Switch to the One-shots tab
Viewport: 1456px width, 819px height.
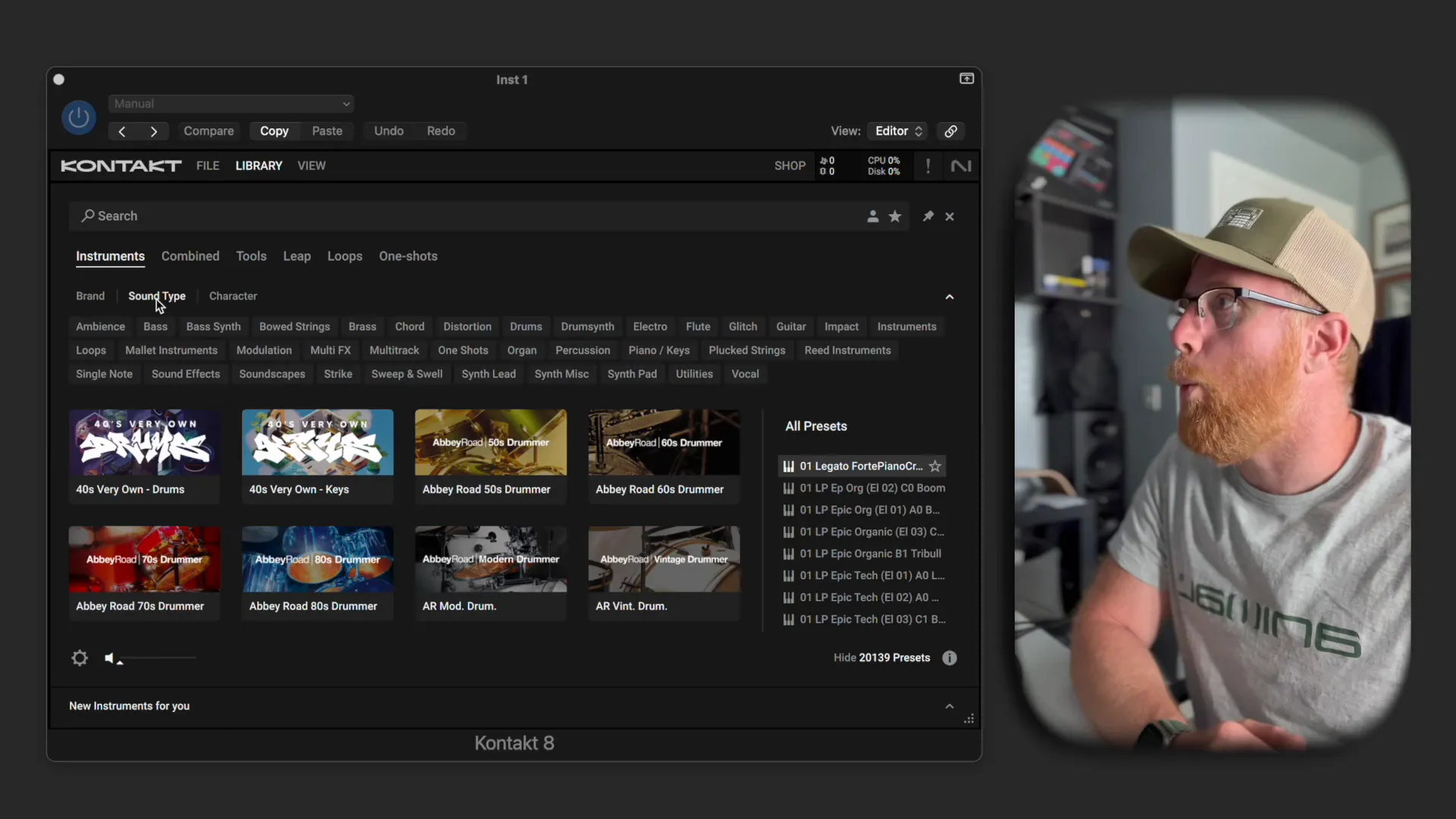click(x=408, y=256)
